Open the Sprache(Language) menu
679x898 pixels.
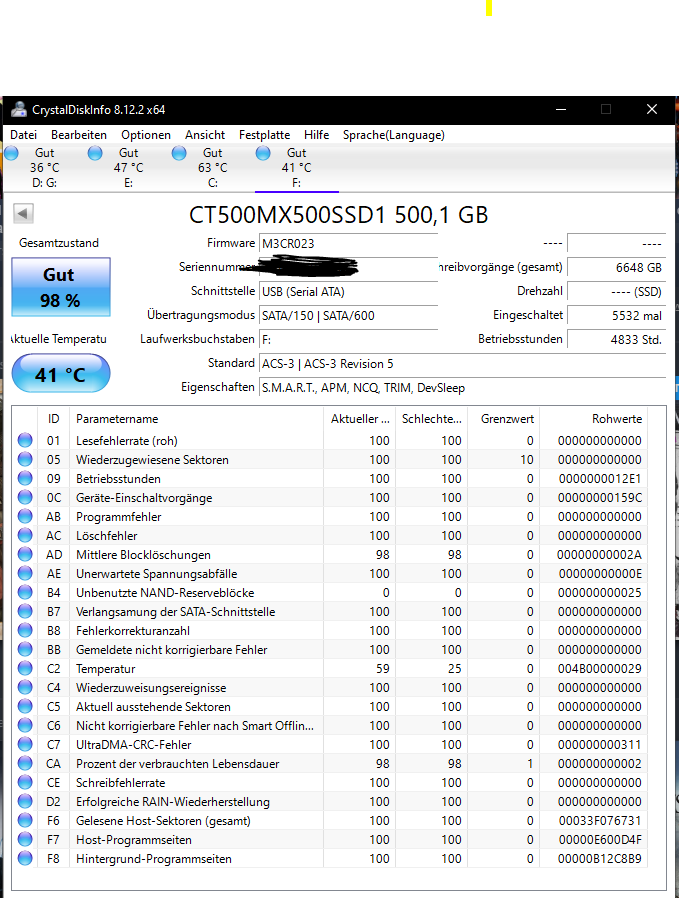394,135
